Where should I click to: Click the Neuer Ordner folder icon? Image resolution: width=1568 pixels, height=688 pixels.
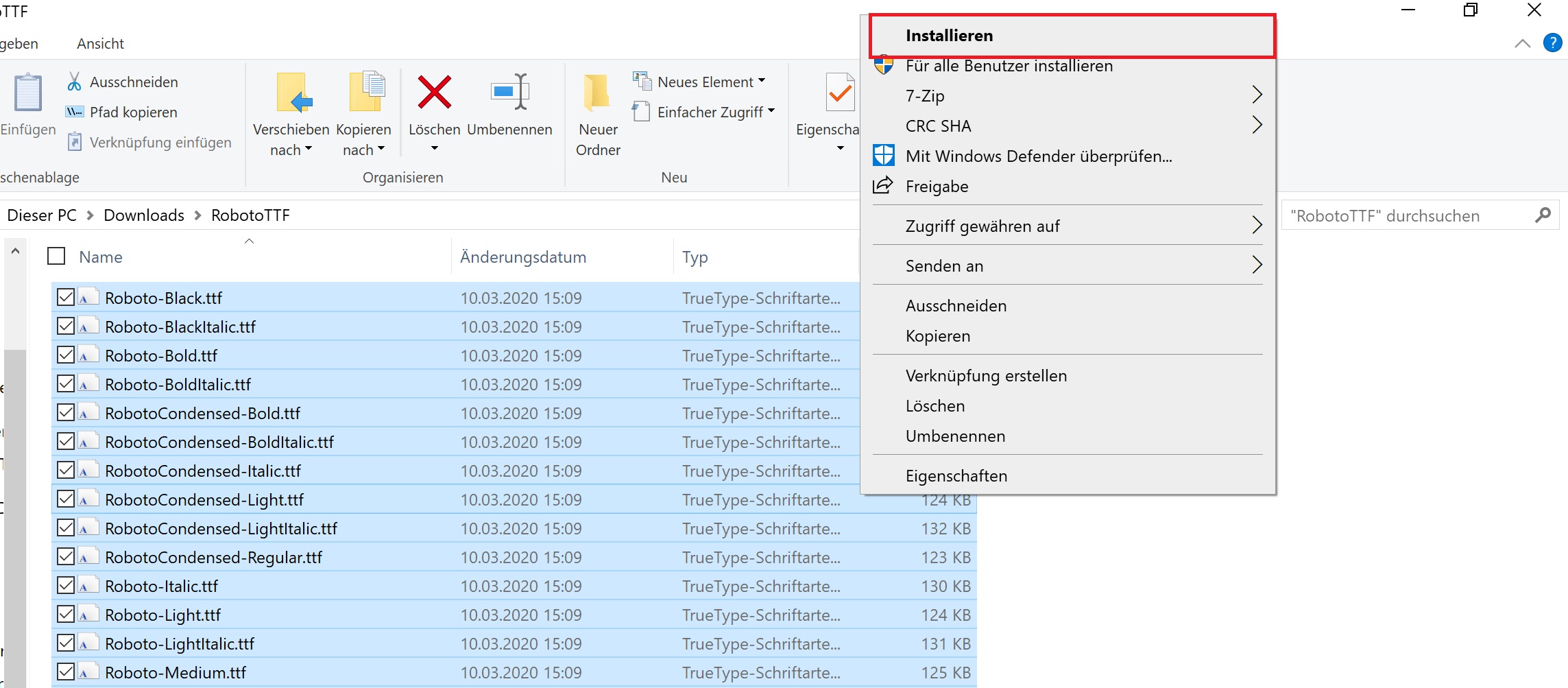pos(597,92)
